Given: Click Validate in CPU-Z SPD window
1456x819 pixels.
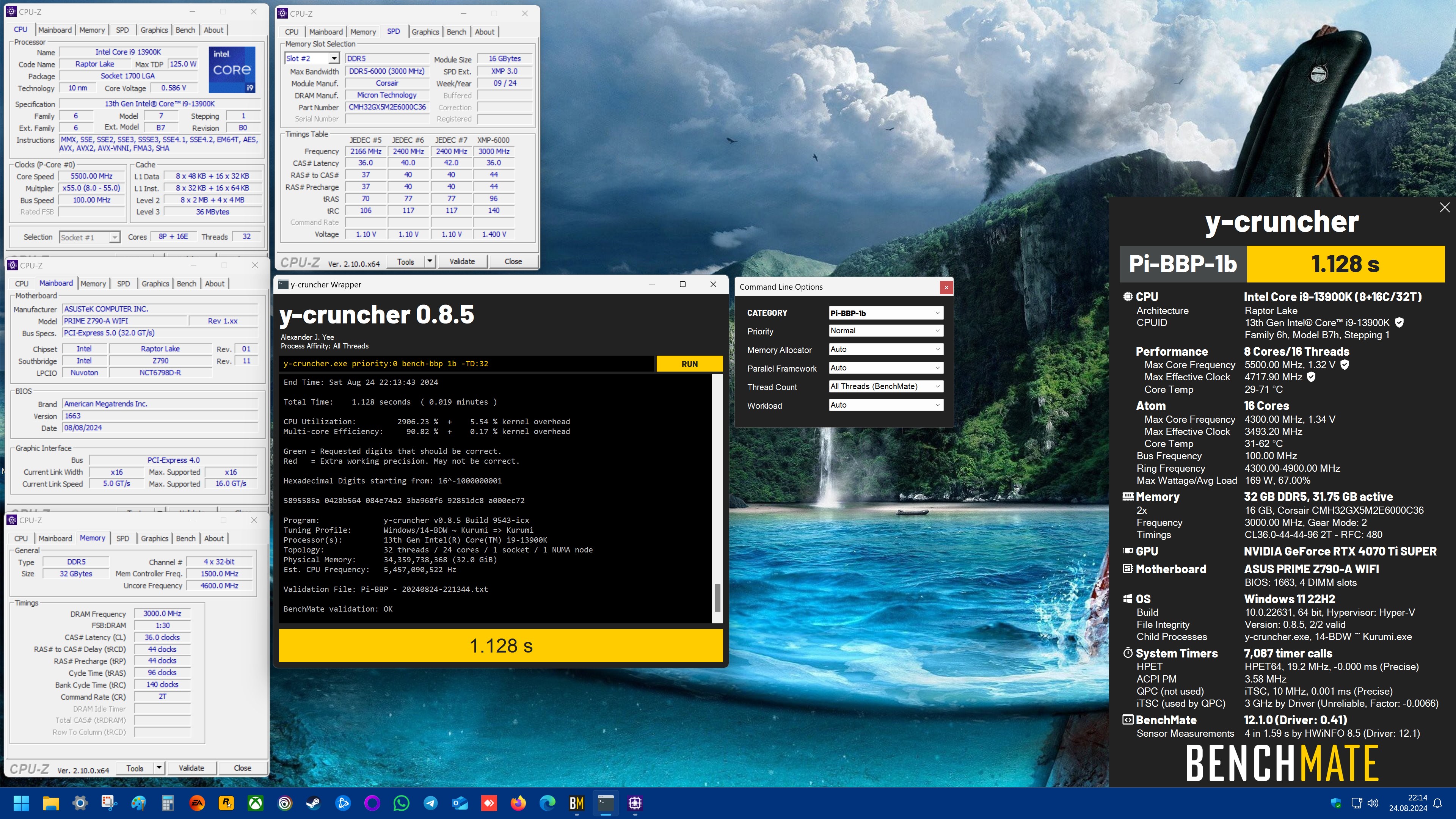Looking at the screenshot, I should (x=462, y=261).
